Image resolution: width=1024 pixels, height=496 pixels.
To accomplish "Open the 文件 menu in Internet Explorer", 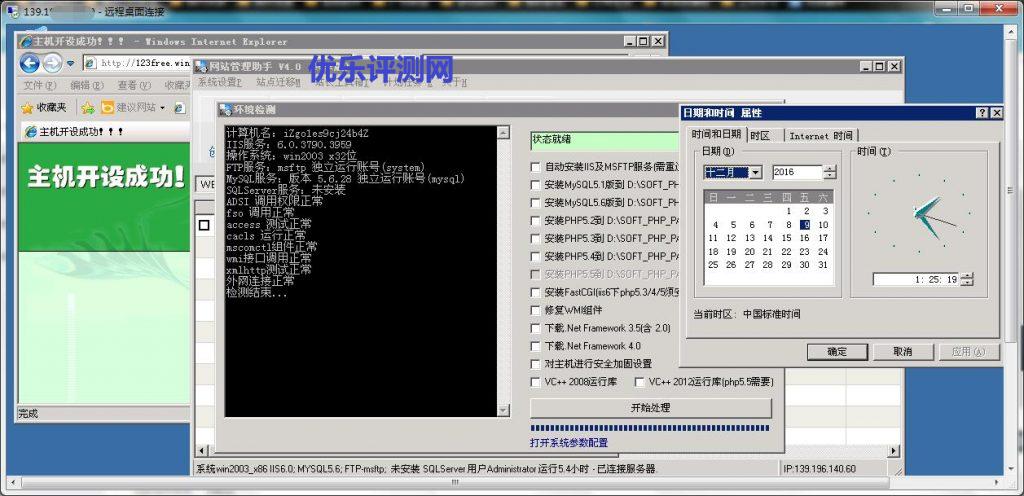I will point(40,85).
